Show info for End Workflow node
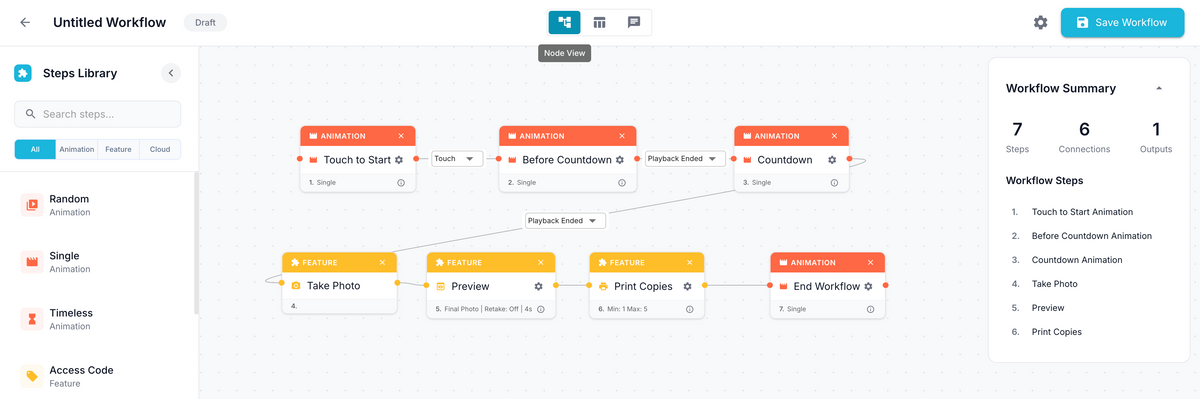The height and width of the screenshot is (399, 1200). click(871, 309)
